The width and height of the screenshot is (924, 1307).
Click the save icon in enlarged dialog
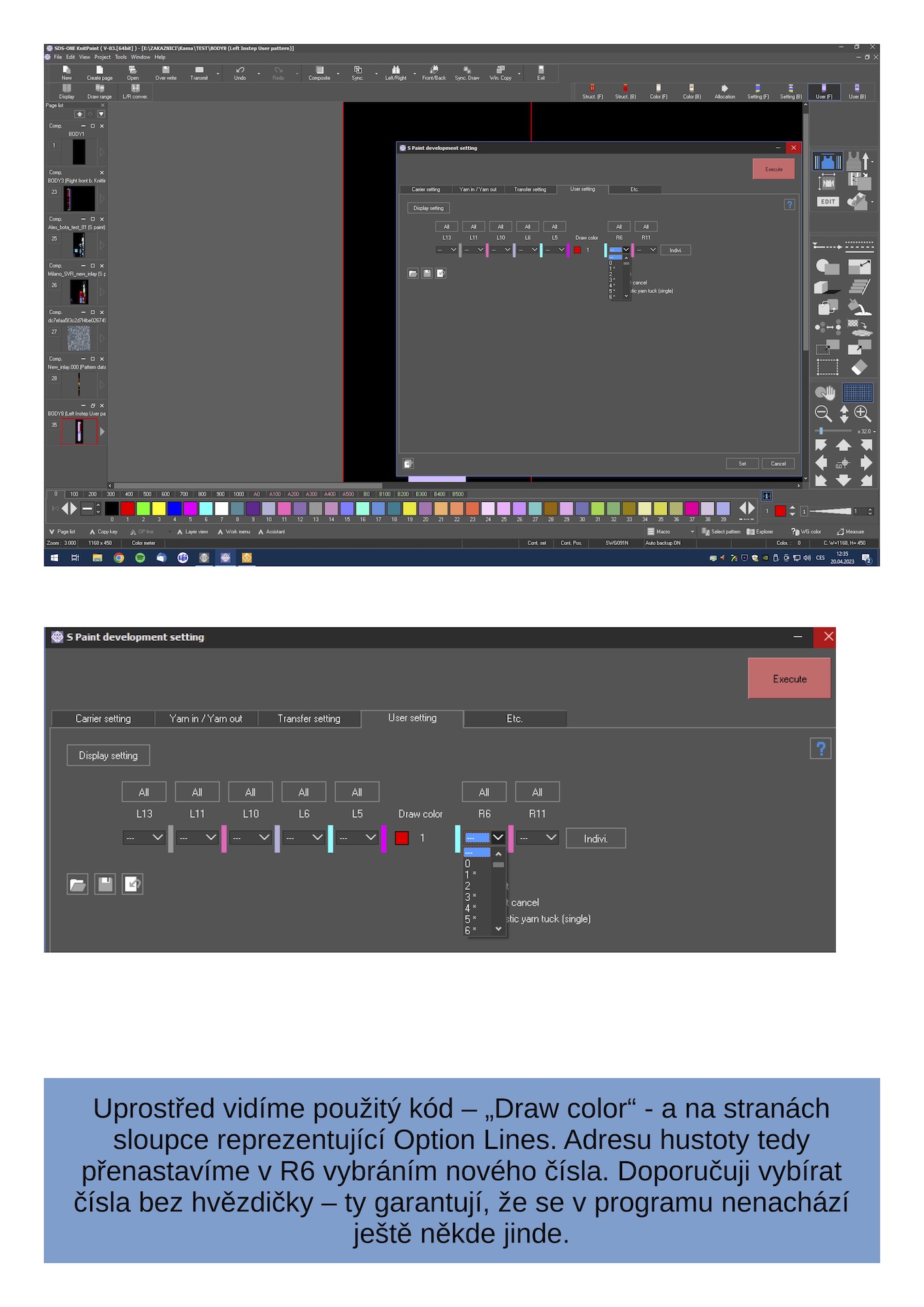click(x=105, y=884)
